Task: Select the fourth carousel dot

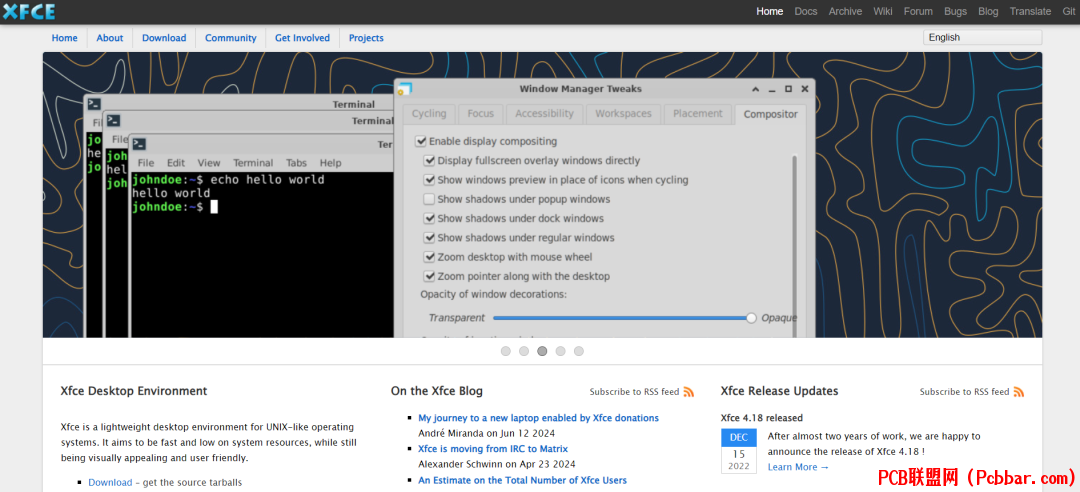Action: (561, 351)
